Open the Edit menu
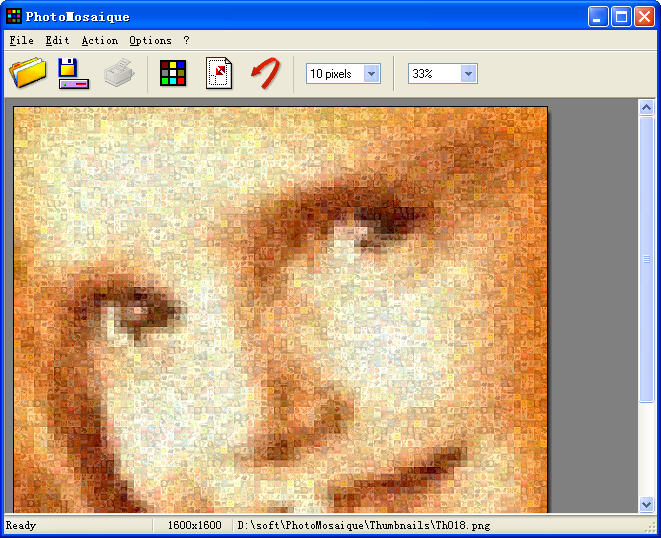661x538 pixels. [x=57, y=41]
